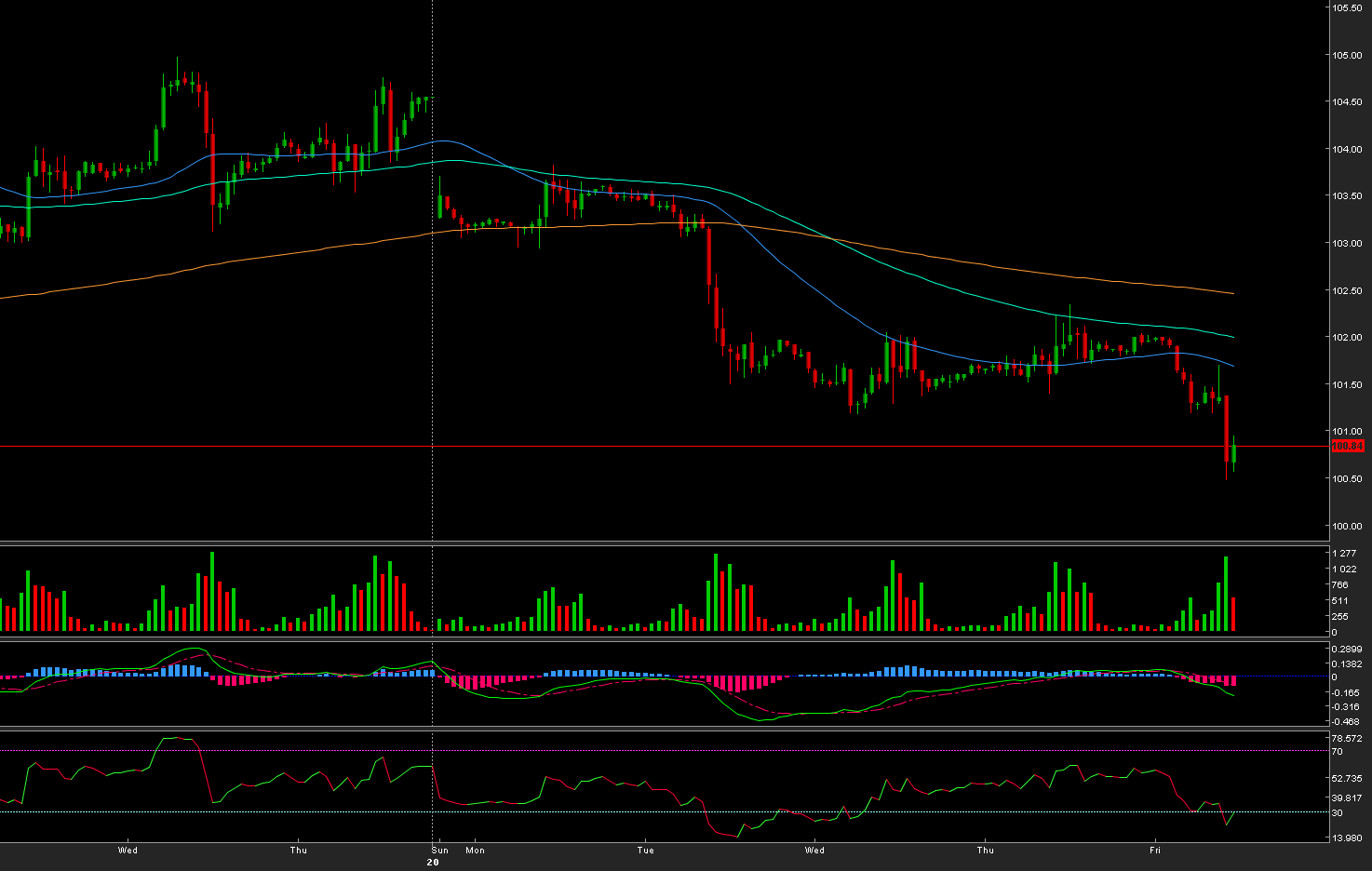1372x871 pixels.
Task: Click the RSI 70 overbought level label
Action: [x=1338, y=751]
